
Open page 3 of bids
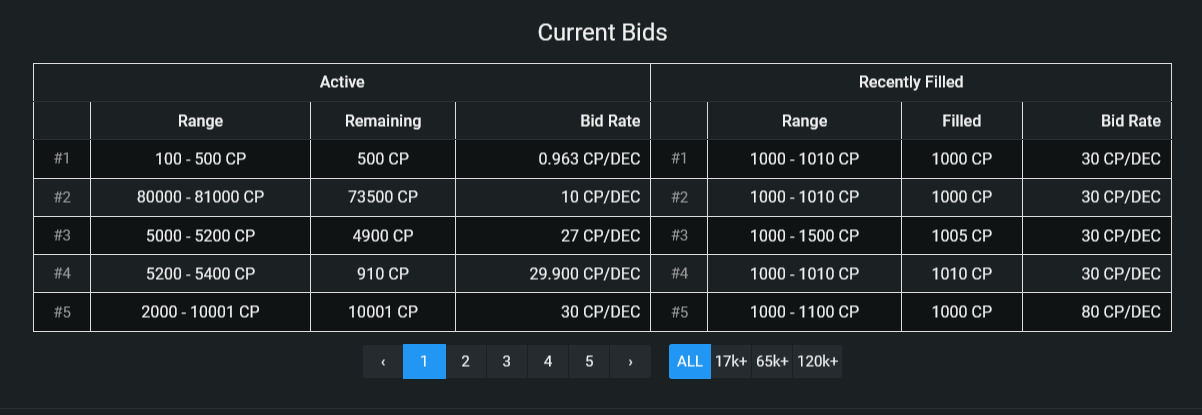tap(507, 362)
